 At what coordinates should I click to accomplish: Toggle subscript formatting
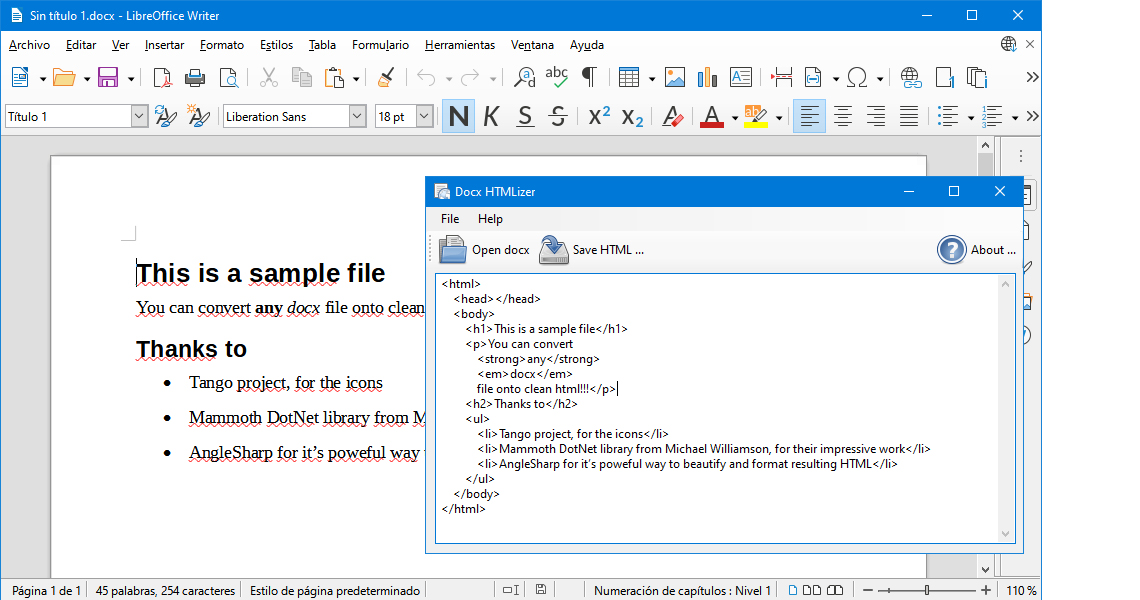coord(633,118)
